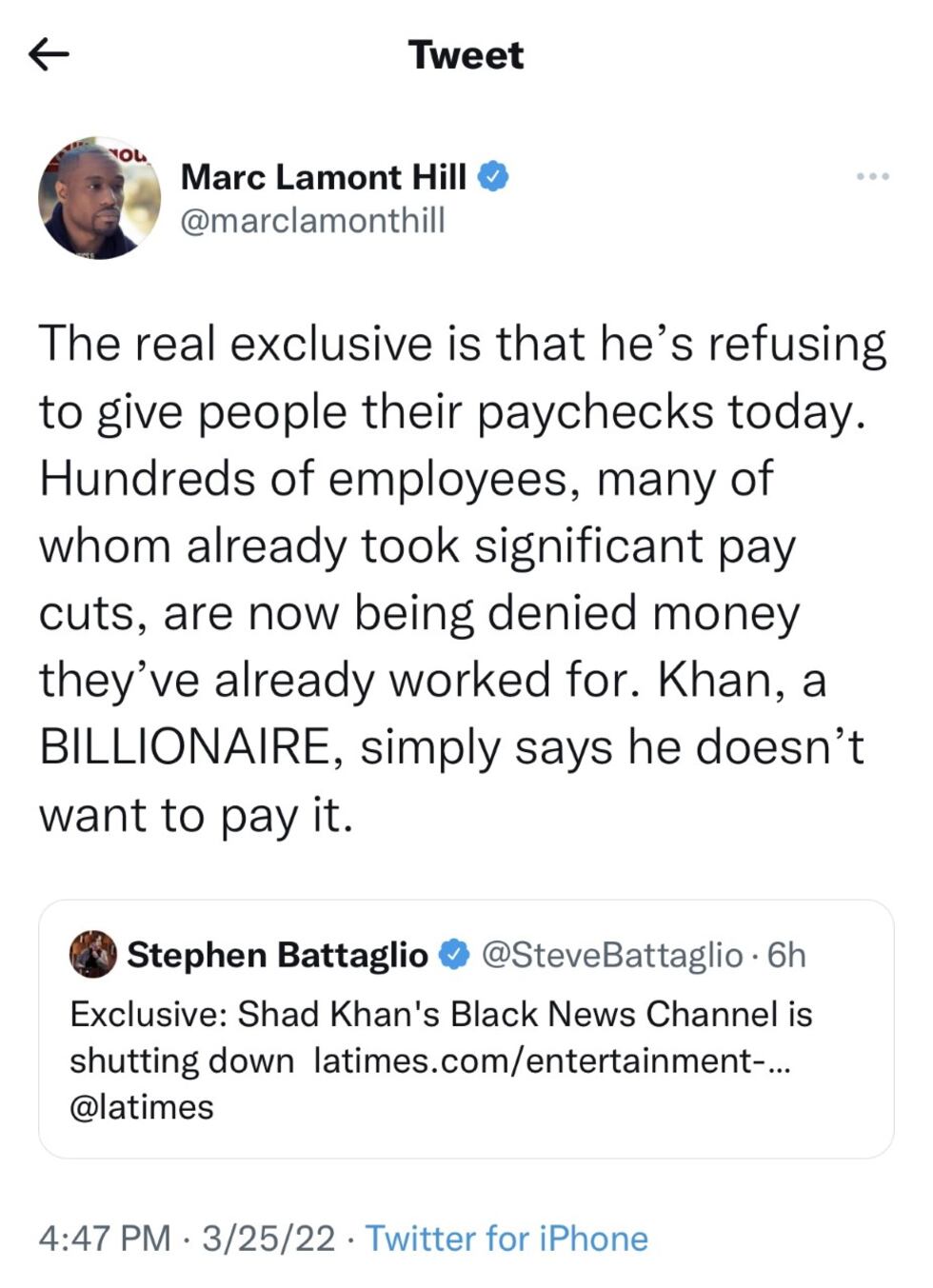The height and width of the screenshot is (1288, 933).
Task: Click the 4:47 PM timestamp
Action: [103, 1238]
